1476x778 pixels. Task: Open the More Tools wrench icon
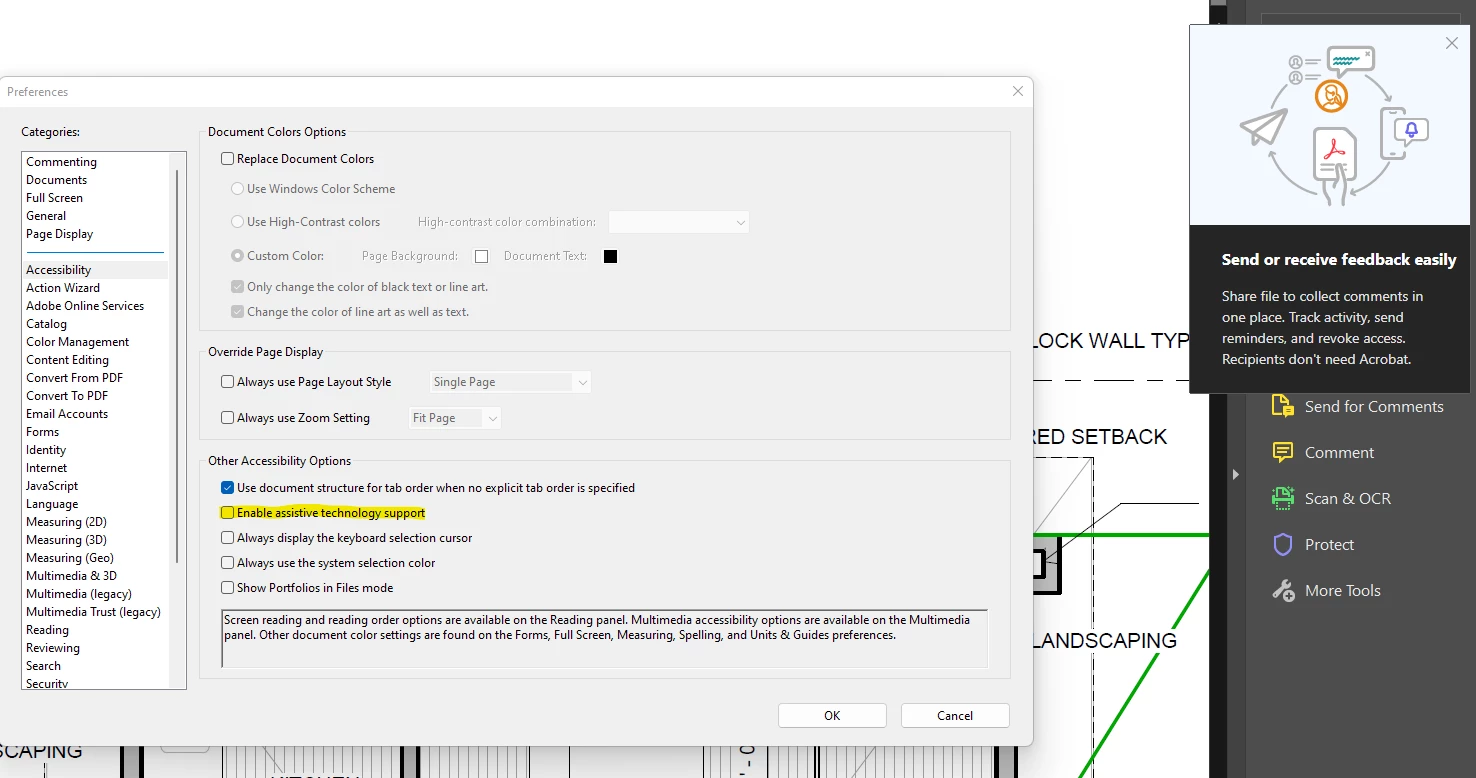click(x=1282, y=590)
